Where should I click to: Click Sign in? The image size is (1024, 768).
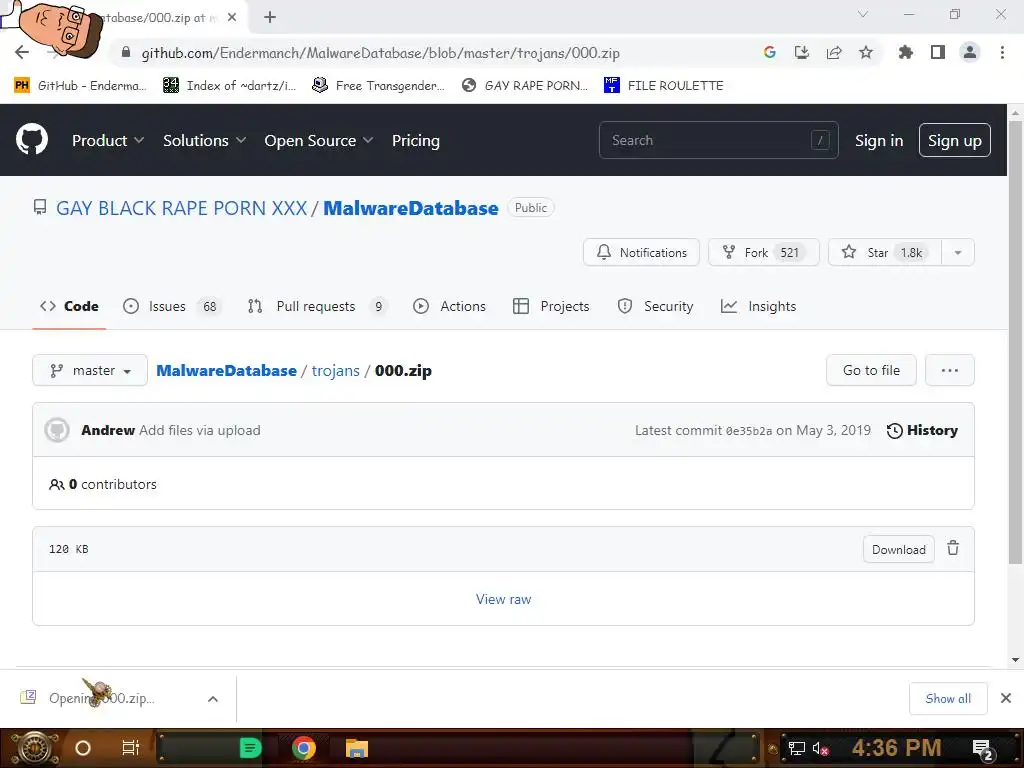tap(879, 140)
